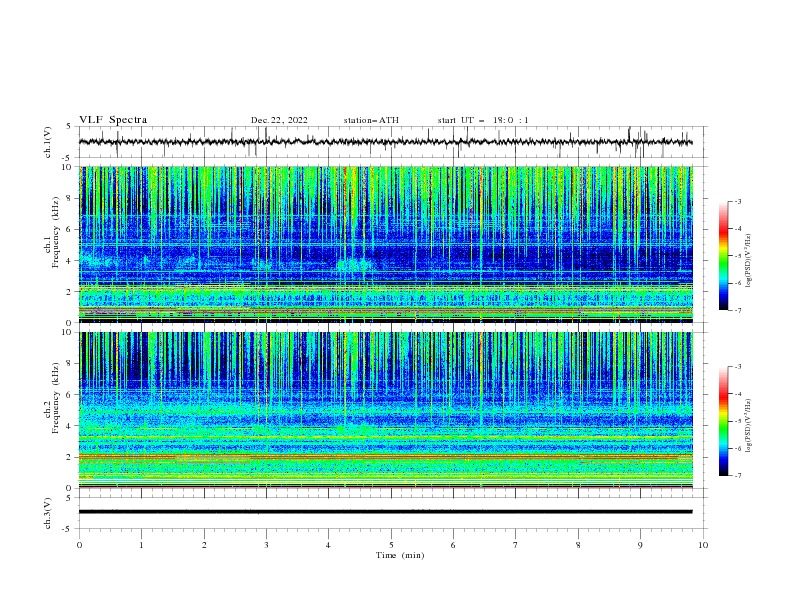Viewport: 792px width, 612px height.
Task: Click the "-7" label on ch.2 color bar
Action: [x=737, y=476]
